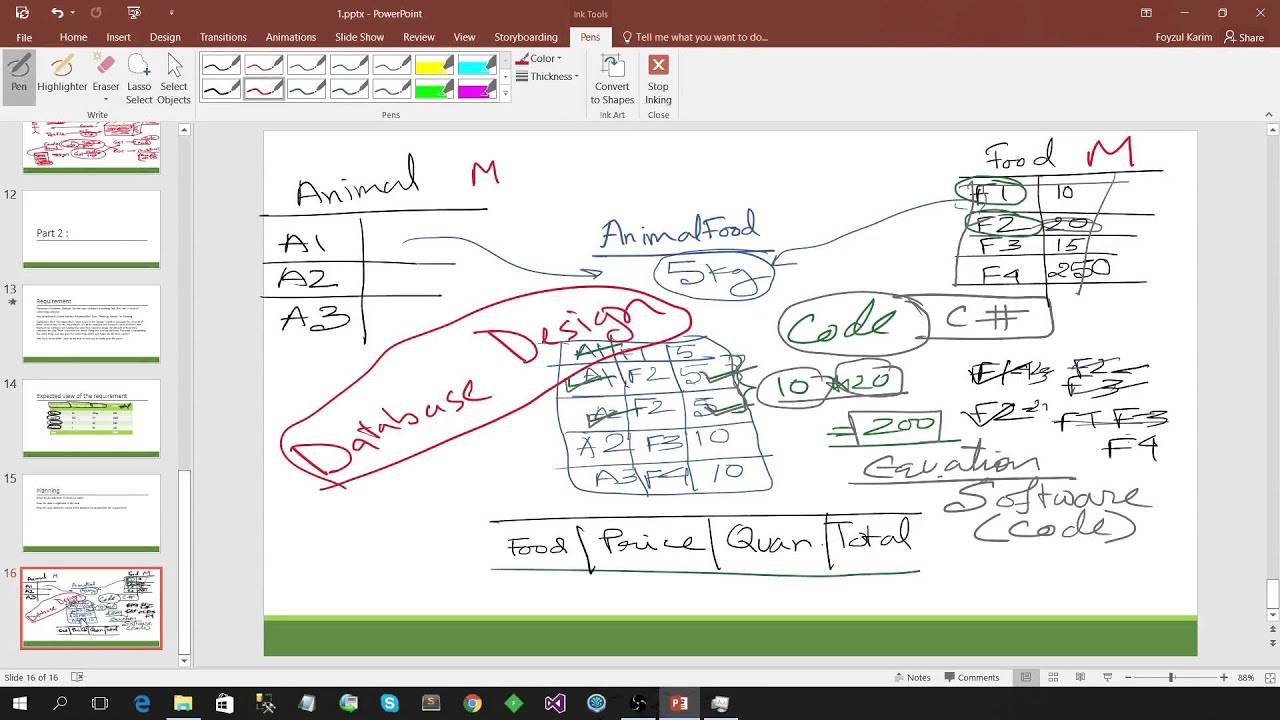Viewport: 1280px width, 720px height.
Task: Click the zoom slider handle
Action: point(1171,677)
